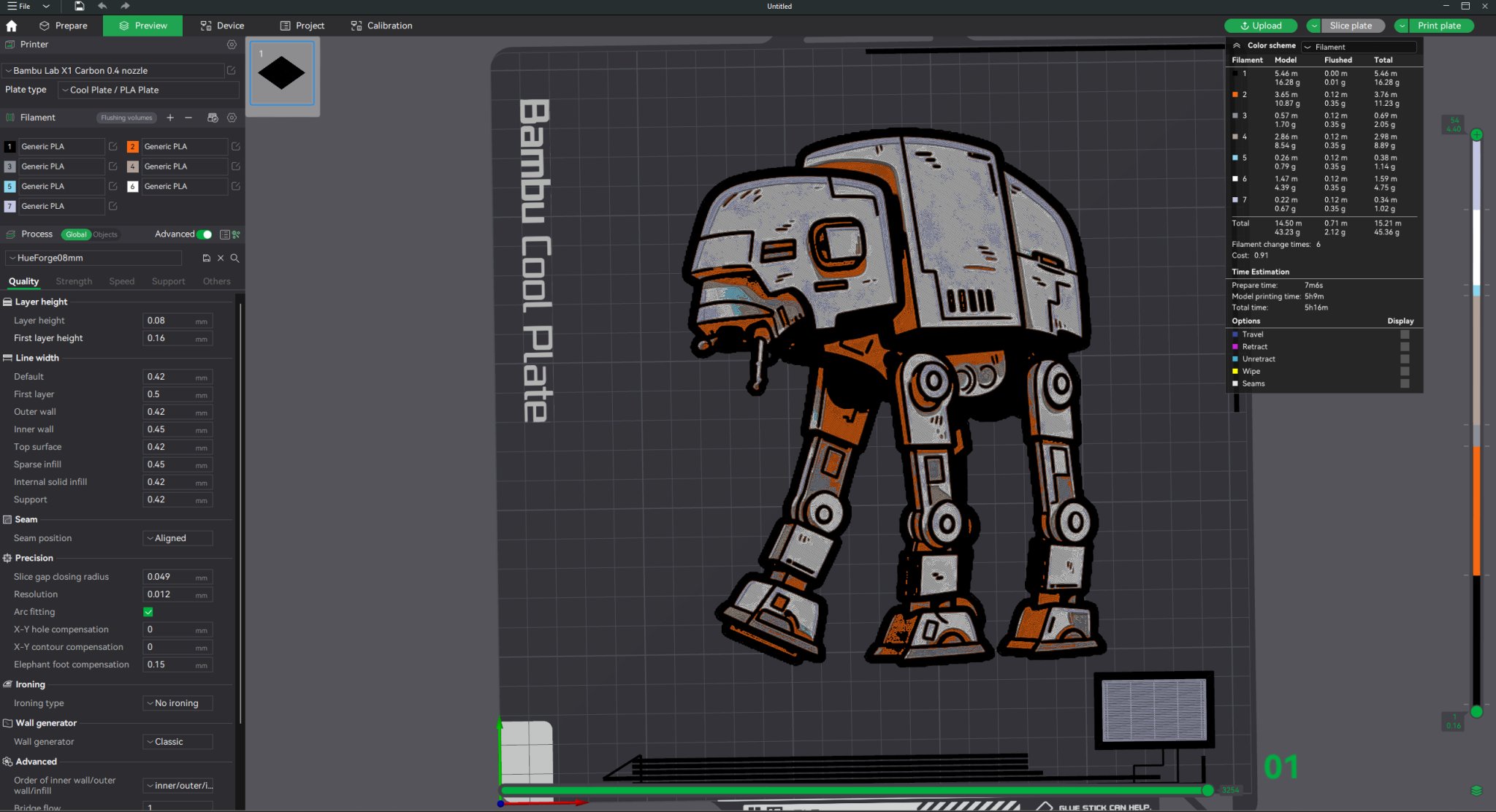Click the Flushing volumes button
Viewport: 1496px width, 812px height.
[126, 118]
